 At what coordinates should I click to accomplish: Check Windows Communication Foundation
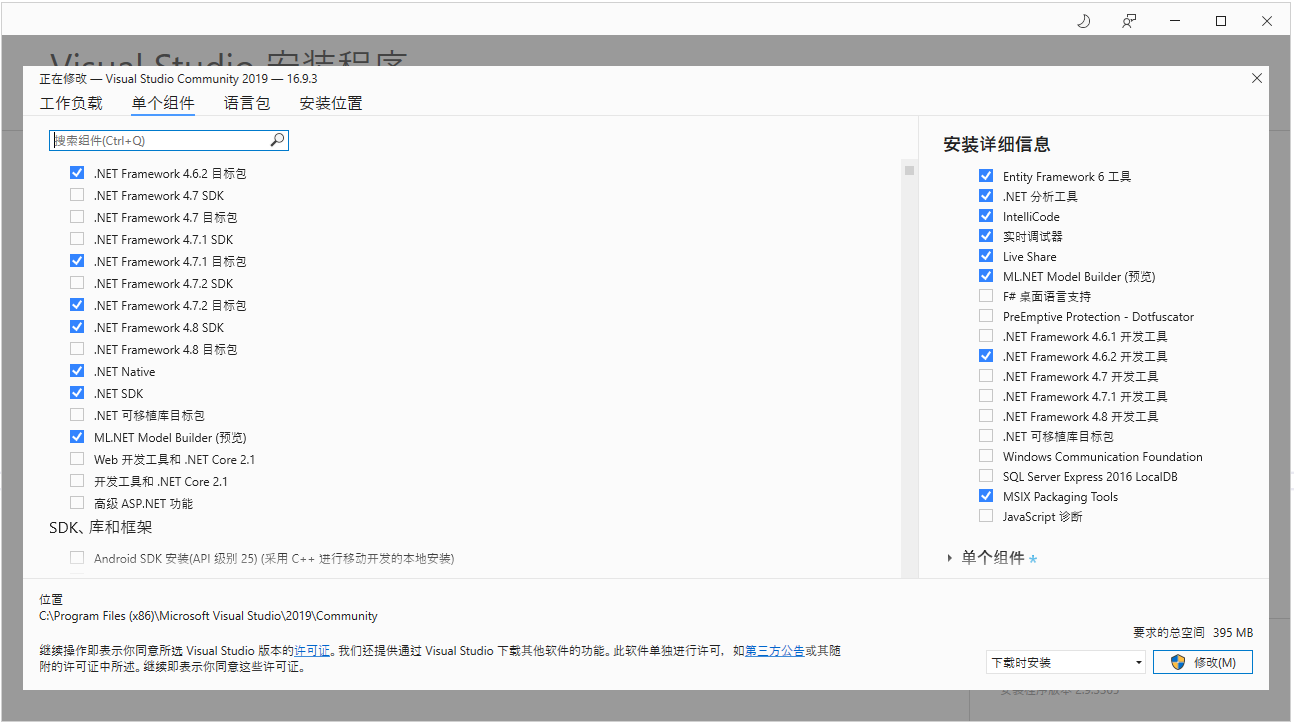986,456
